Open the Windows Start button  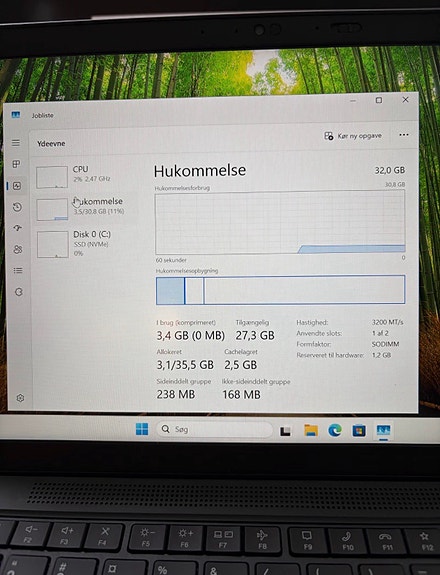[x=142, y=429]
